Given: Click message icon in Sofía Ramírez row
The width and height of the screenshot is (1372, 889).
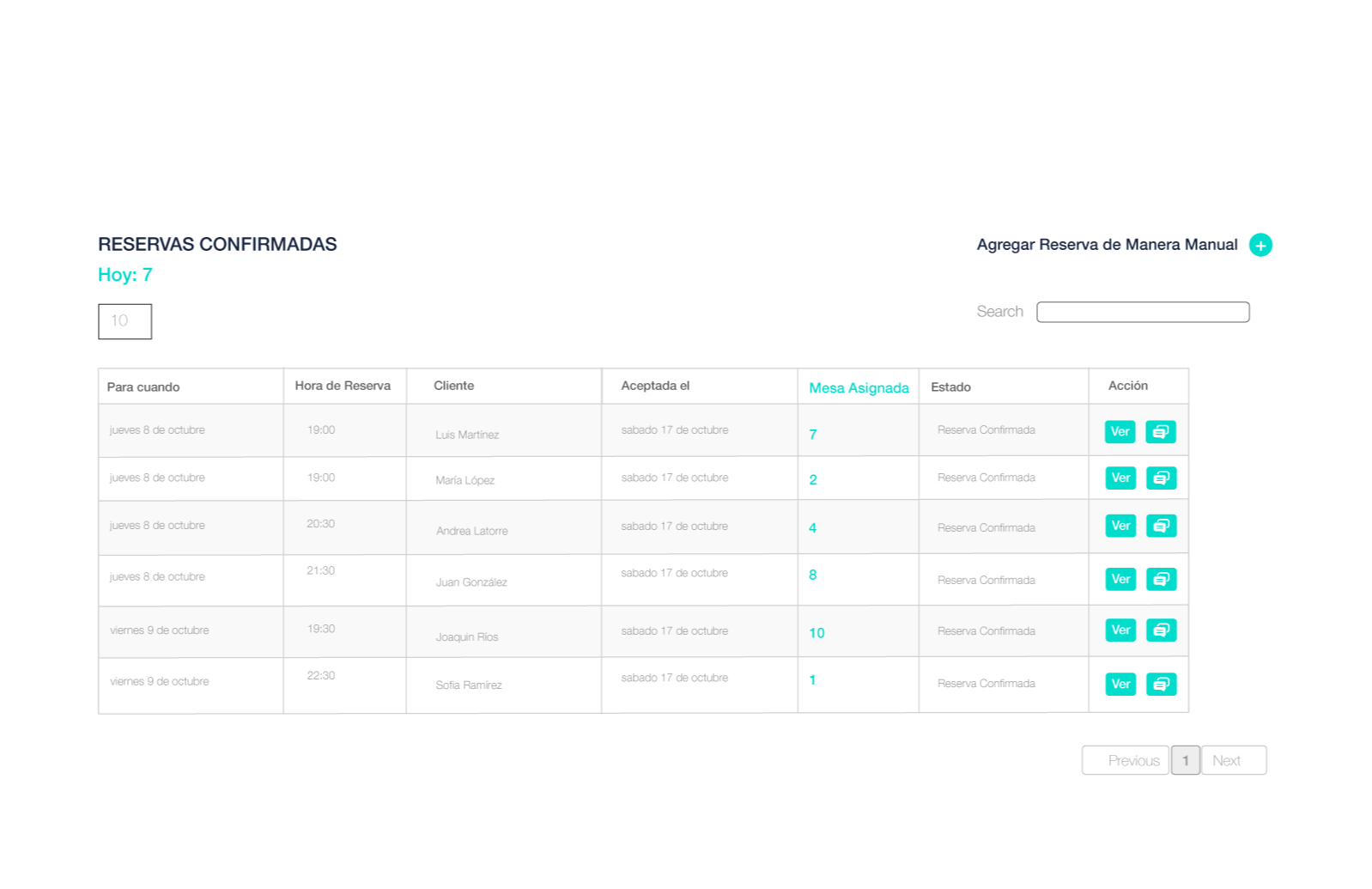Looking at the screenshot, I should (1160, 685).
